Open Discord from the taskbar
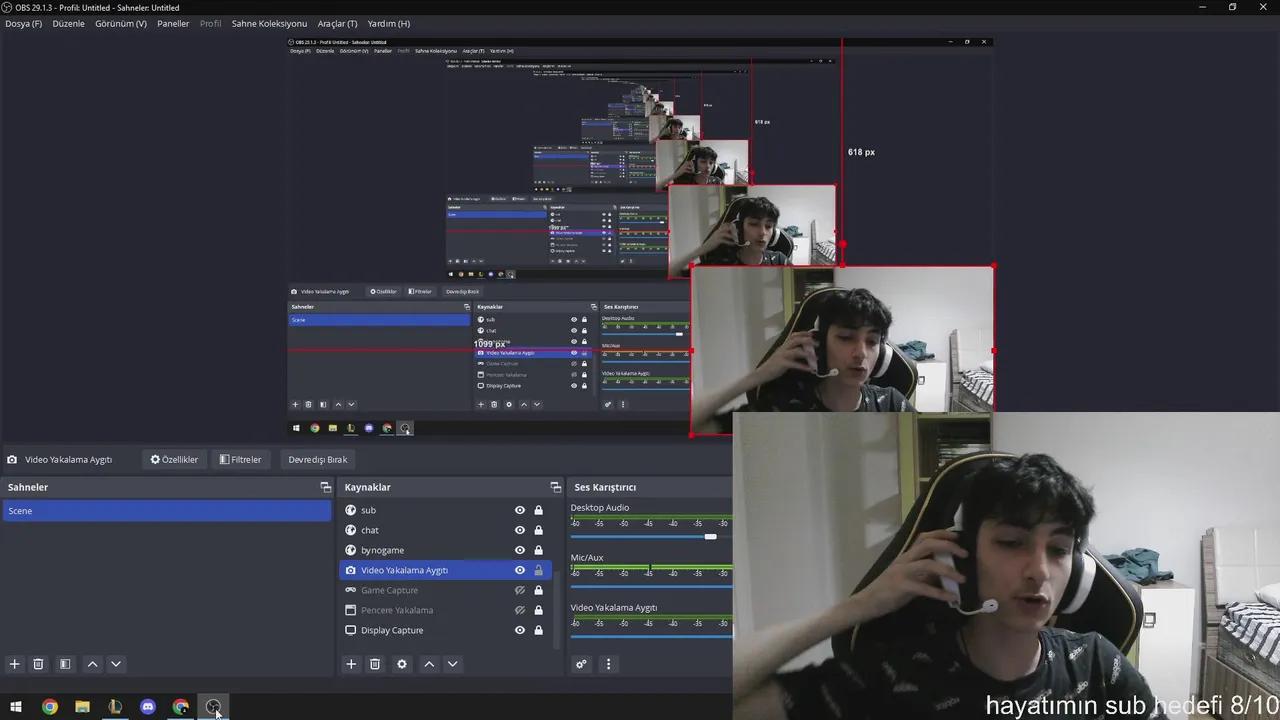The image size is (1280, 720). [148, 707]
